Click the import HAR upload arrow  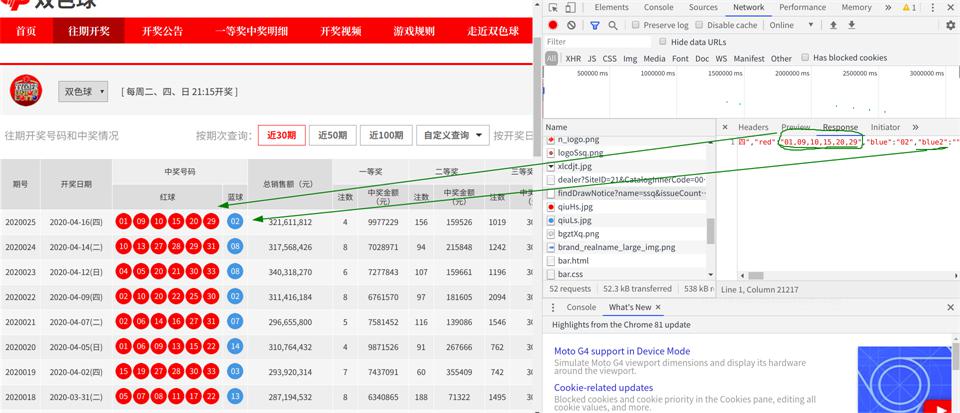tap(833, 25)
